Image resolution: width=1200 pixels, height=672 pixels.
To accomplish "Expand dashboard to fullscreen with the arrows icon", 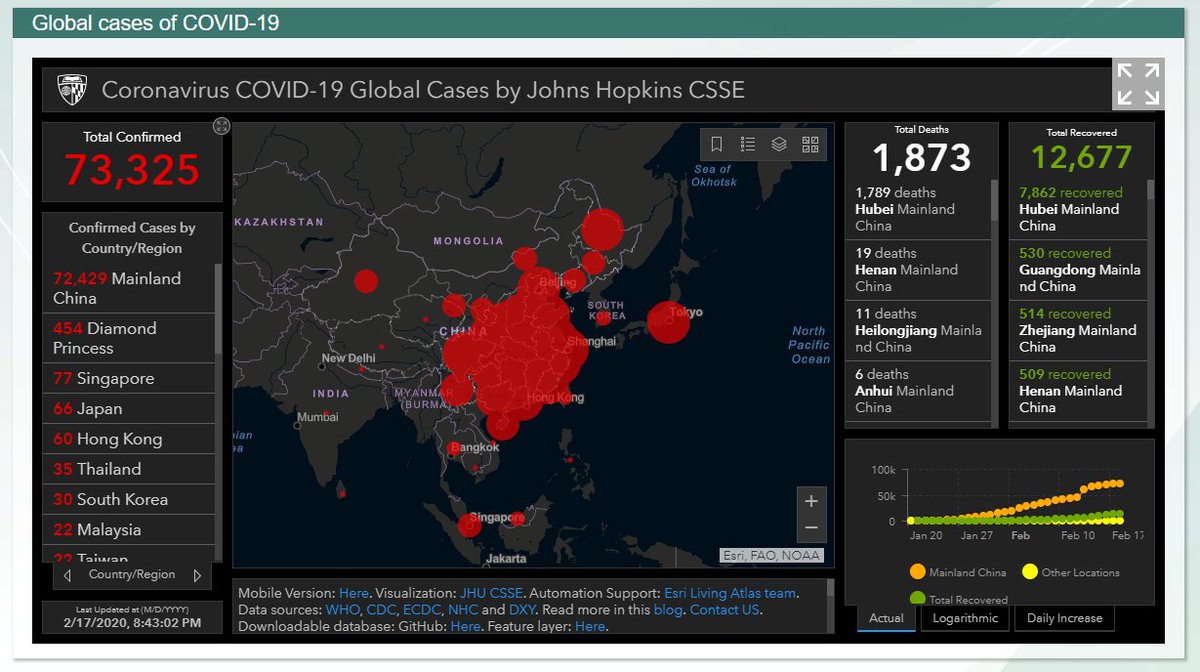I will pos(1138,84).
